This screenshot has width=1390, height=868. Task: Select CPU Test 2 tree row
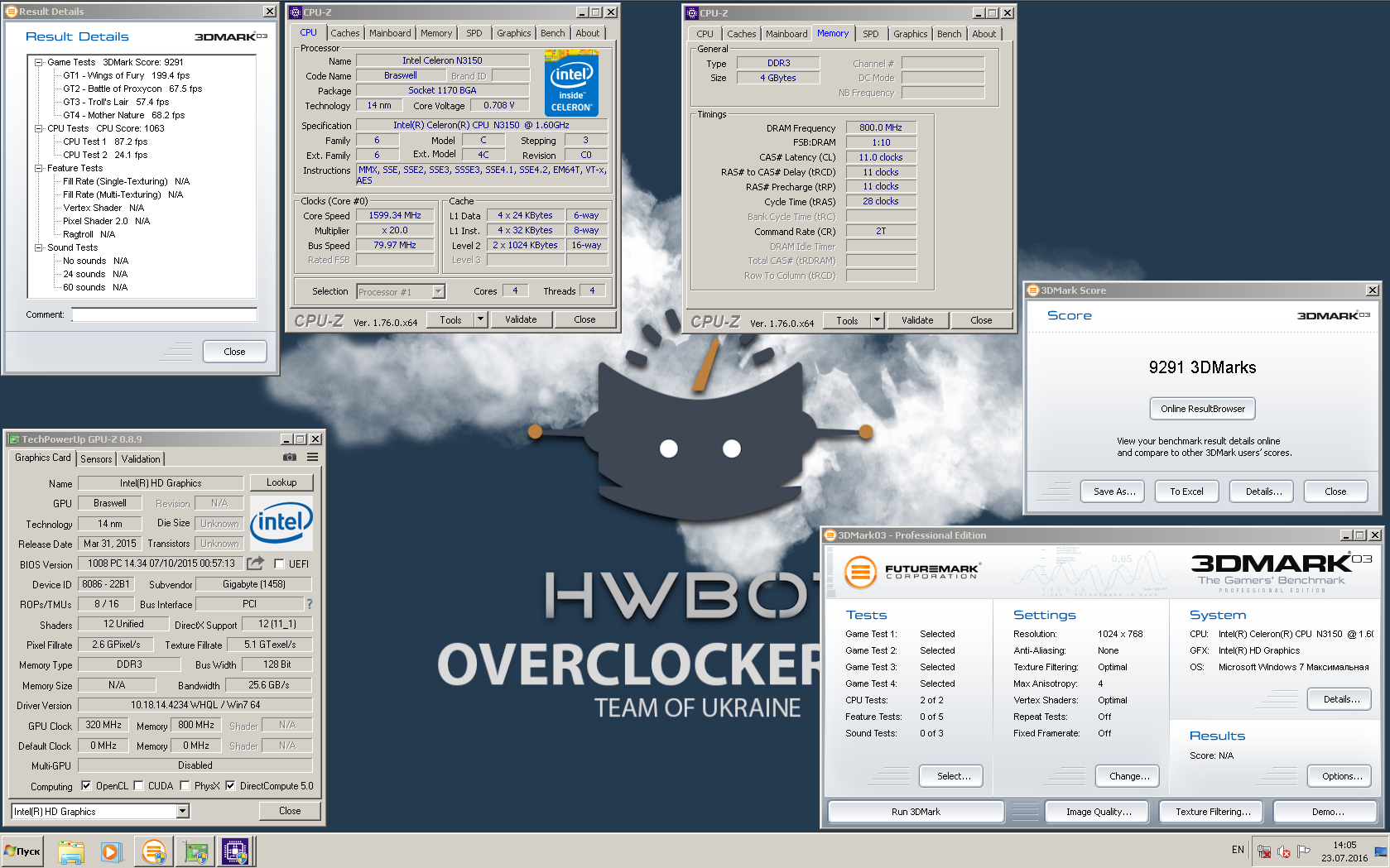[x=105, y=155]
